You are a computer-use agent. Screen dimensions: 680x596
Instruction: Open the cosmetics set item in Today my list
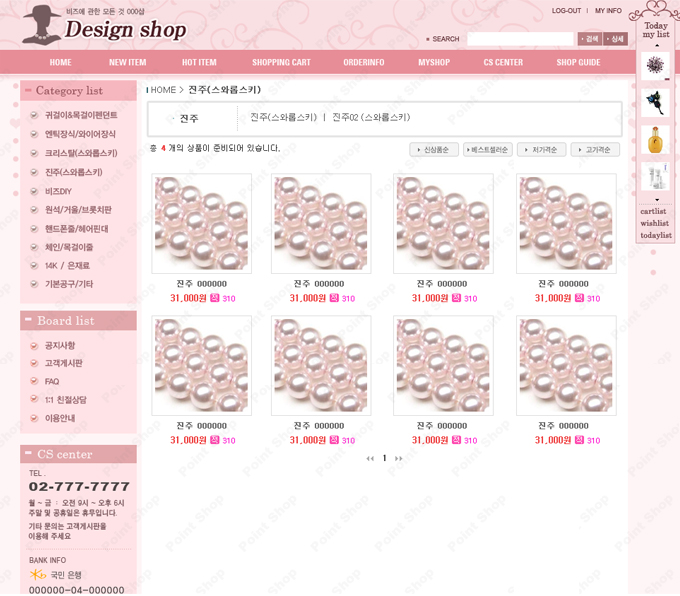655,177
